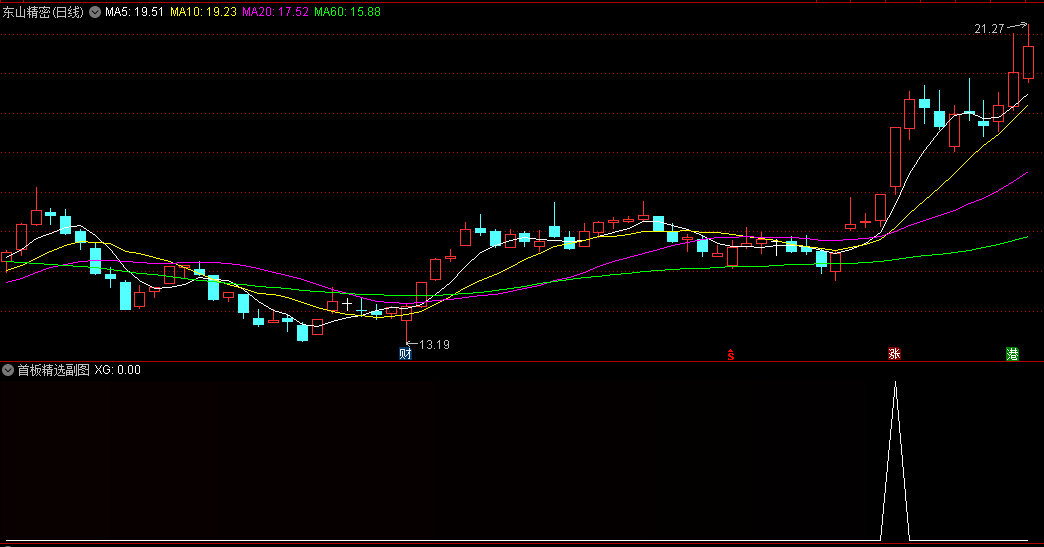
Task: Click the 涨 limit-up marker icon
Action: [x=894, y=353]
